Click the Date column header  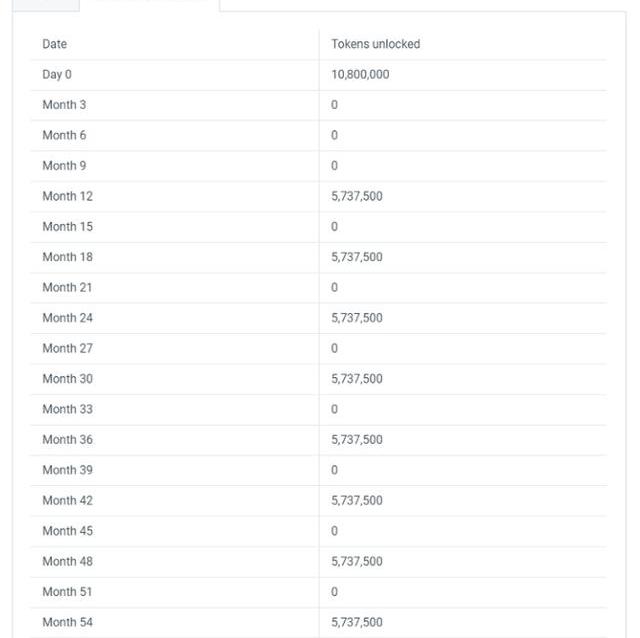coord(55,44)
